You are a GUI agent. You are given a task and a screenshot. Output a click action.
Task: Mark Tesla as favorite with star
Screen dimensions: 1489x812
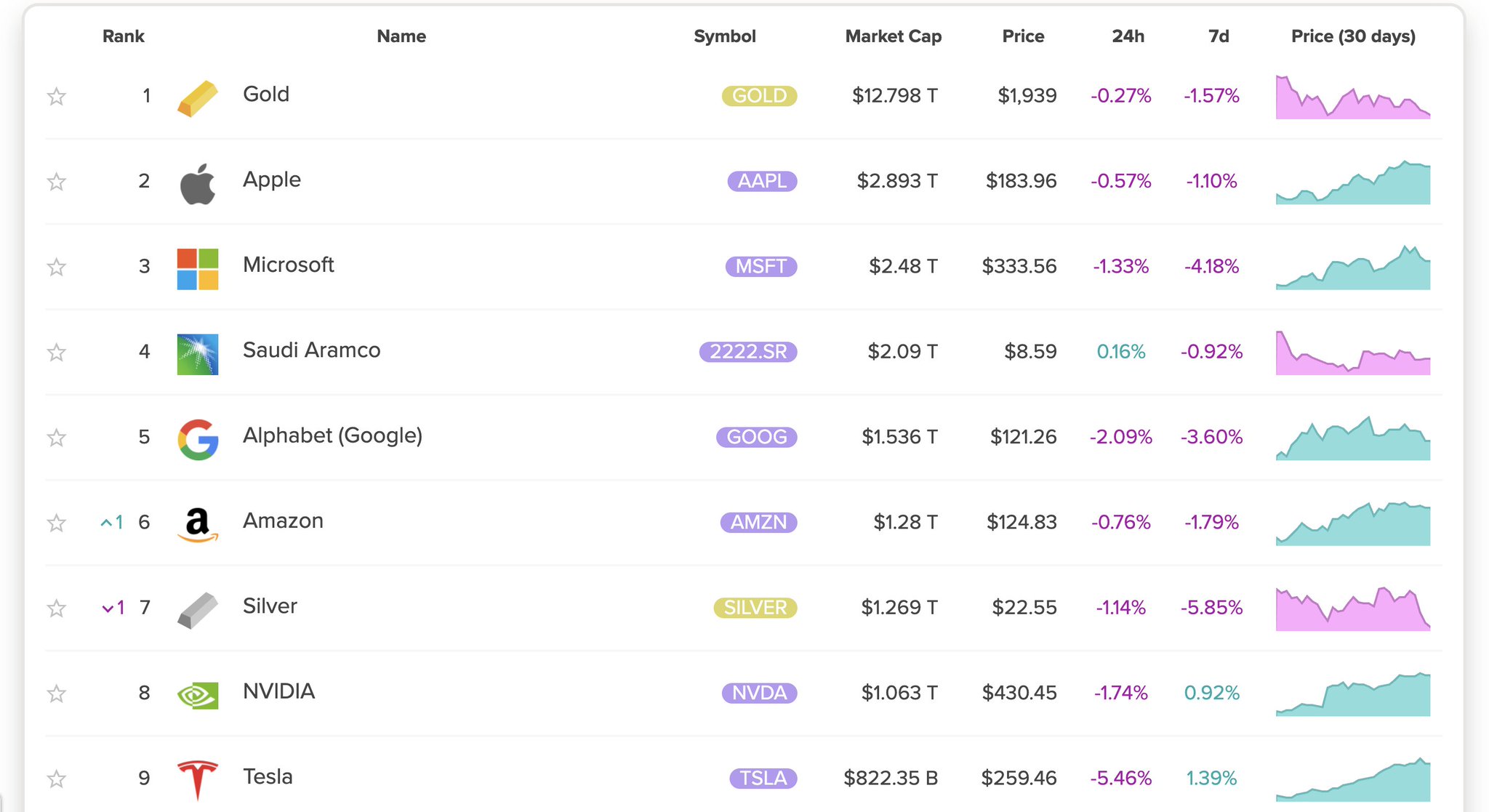(x=57, y=779)
